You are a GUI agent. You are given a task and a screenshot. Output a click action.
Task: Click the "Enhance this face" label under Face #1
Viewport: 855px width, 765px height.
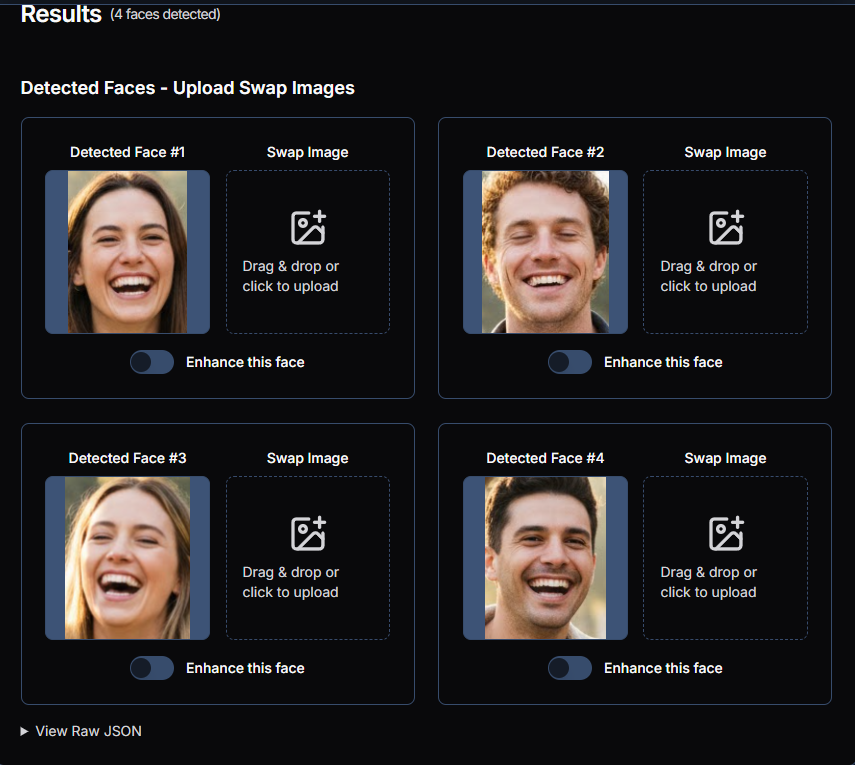245,362
